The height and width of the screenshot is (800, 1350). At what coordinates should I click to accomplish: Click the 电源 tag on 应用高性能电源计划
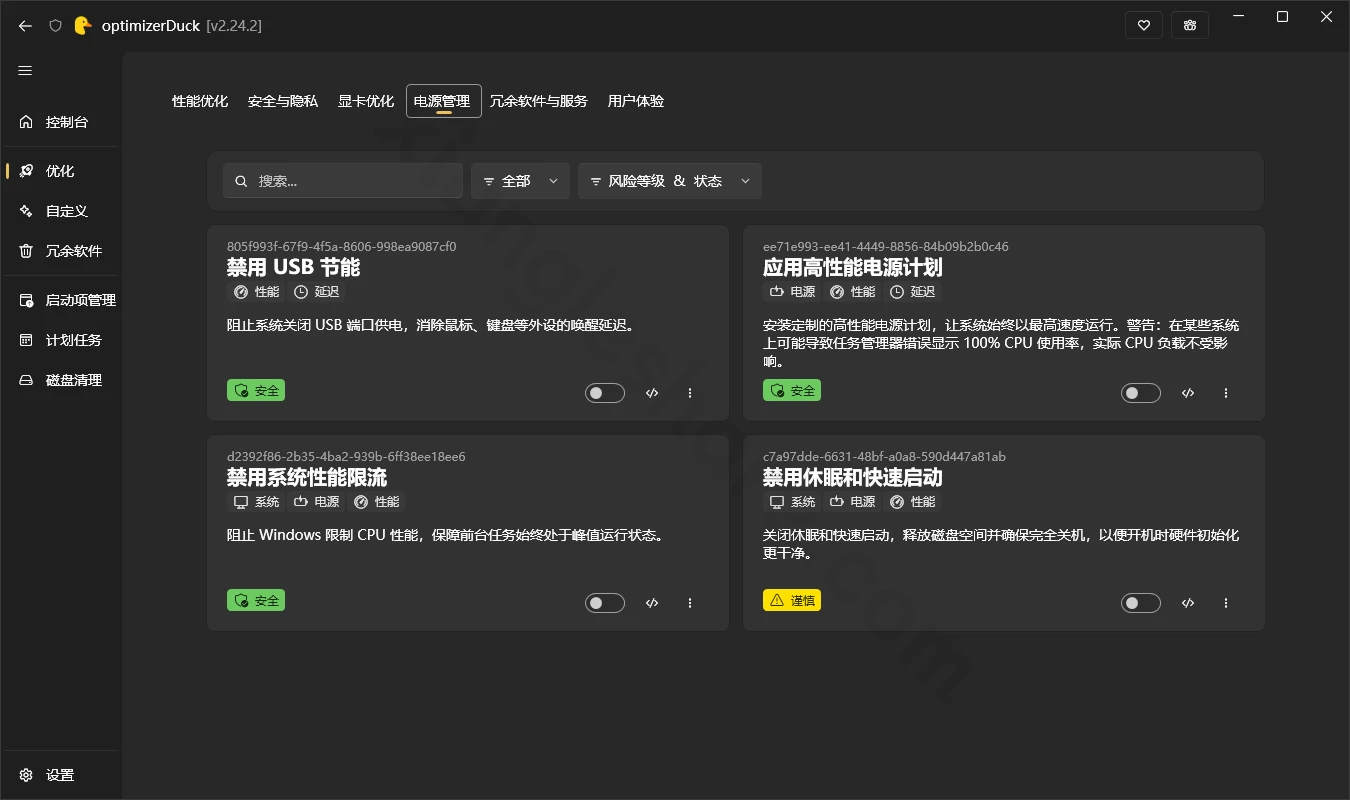coord(792,292)
